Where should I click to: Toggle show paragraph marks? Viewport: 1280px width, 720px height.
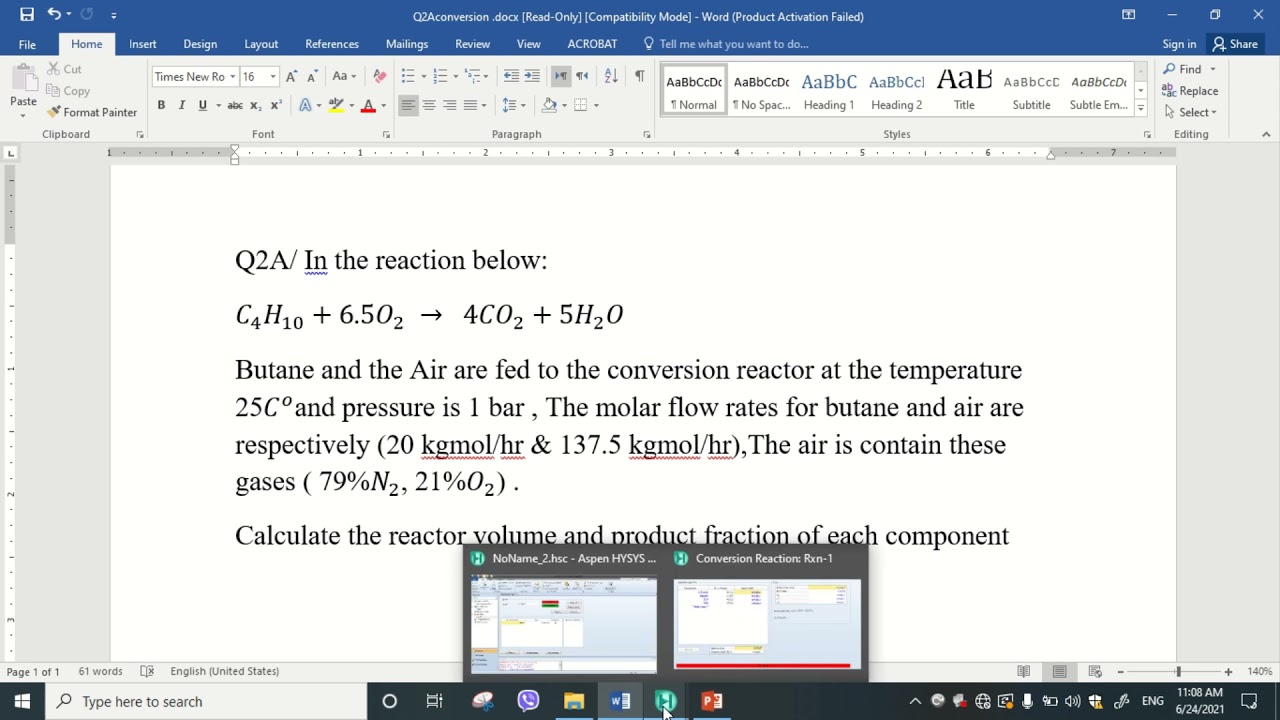pos(640,76)
